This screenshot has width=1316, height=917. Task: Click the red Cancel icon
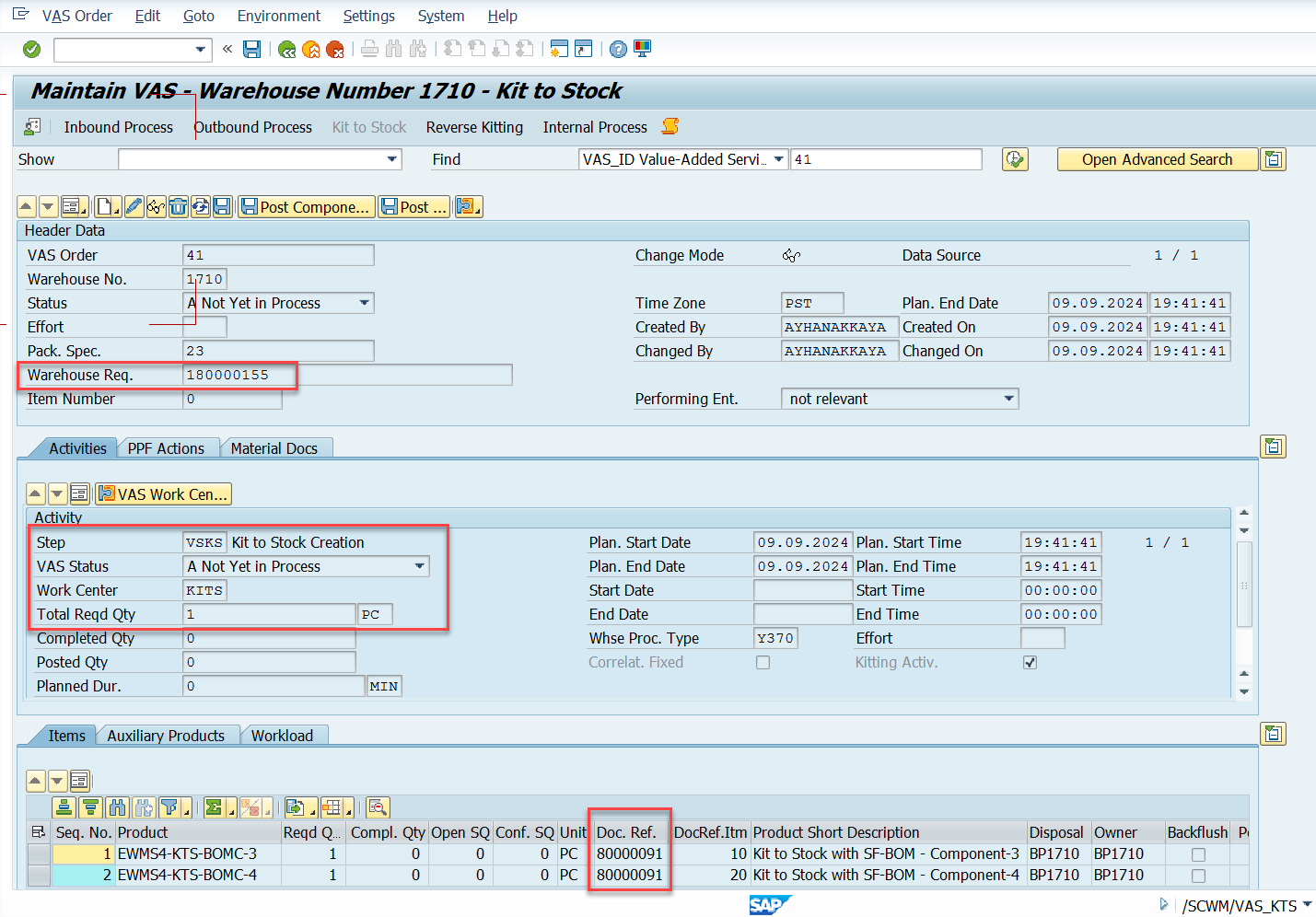(x=335, y=49)
